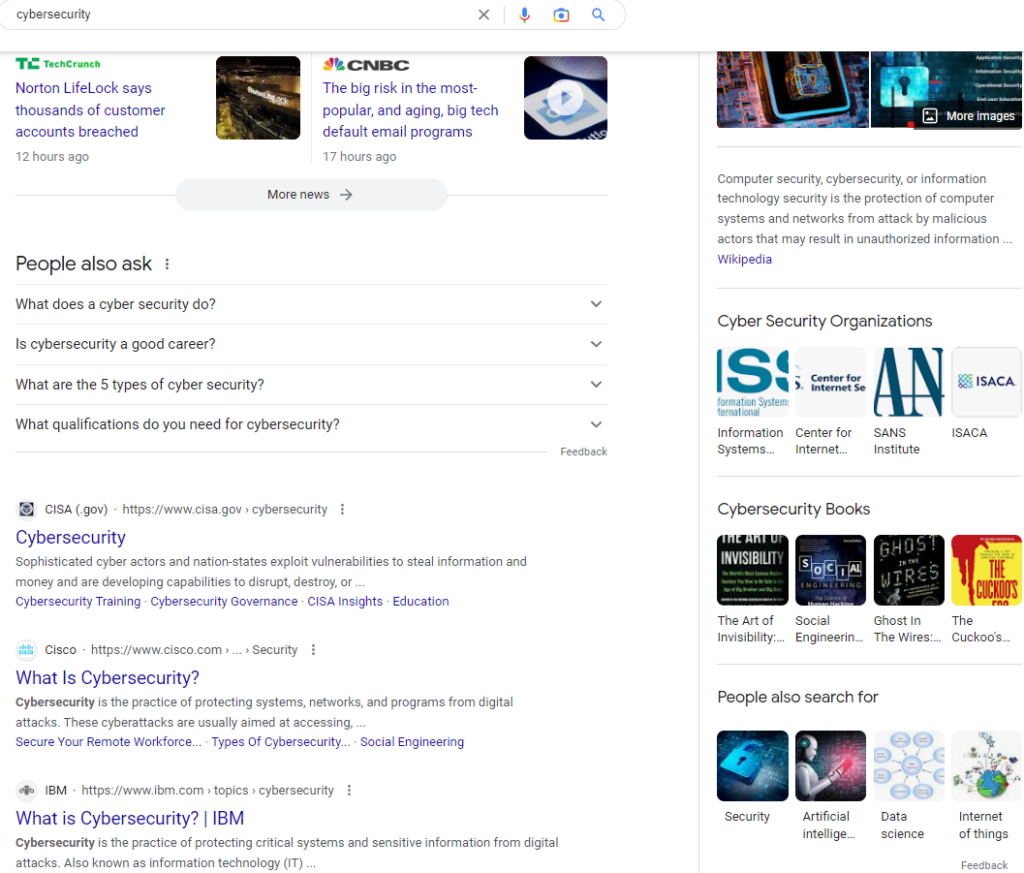The width and height of the screenshot is (1024, 873).
Task: Open The Cuckoo's Egg book cover
Action: click(x=986, y=571)
